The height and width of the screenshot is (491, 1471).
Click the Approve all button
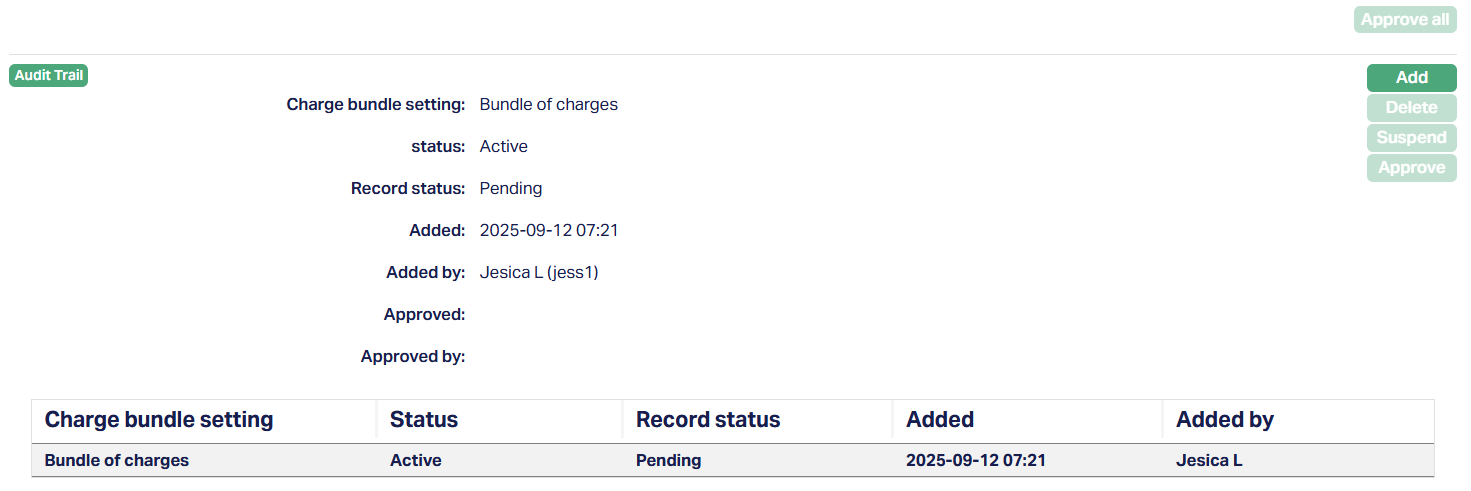coord(1404,20)
